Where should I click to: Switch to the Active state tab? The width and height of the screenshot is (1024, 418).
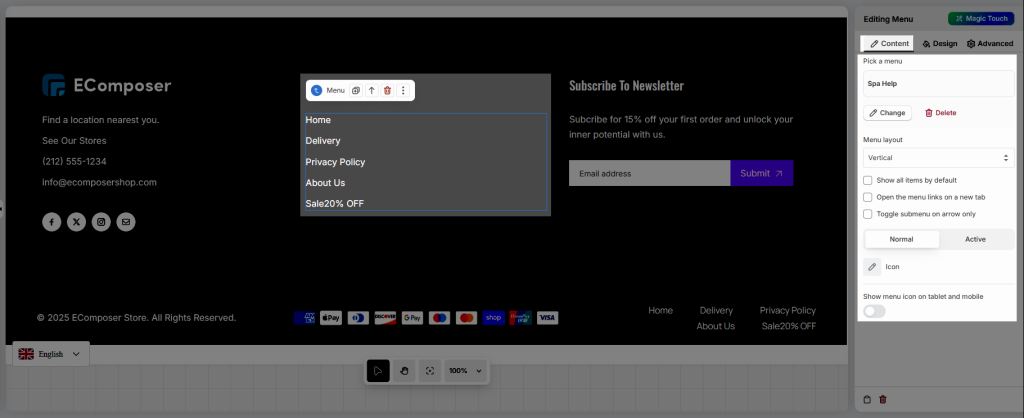tap(975, 239)
